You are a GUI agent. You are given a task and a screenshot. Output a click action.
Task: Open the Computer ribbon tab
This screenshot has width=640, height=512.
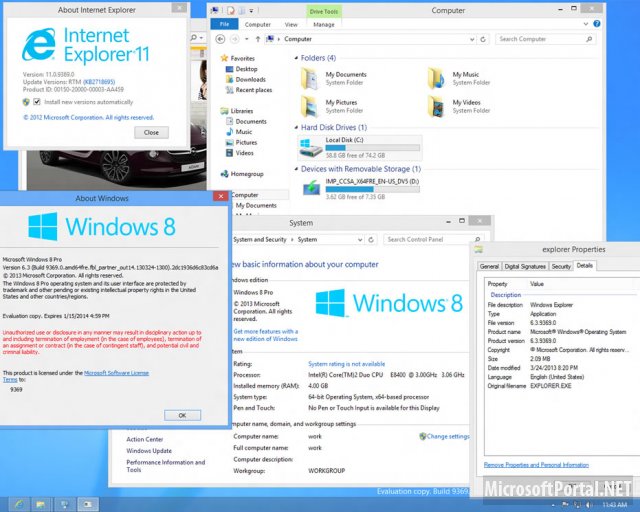click(258, 24)
